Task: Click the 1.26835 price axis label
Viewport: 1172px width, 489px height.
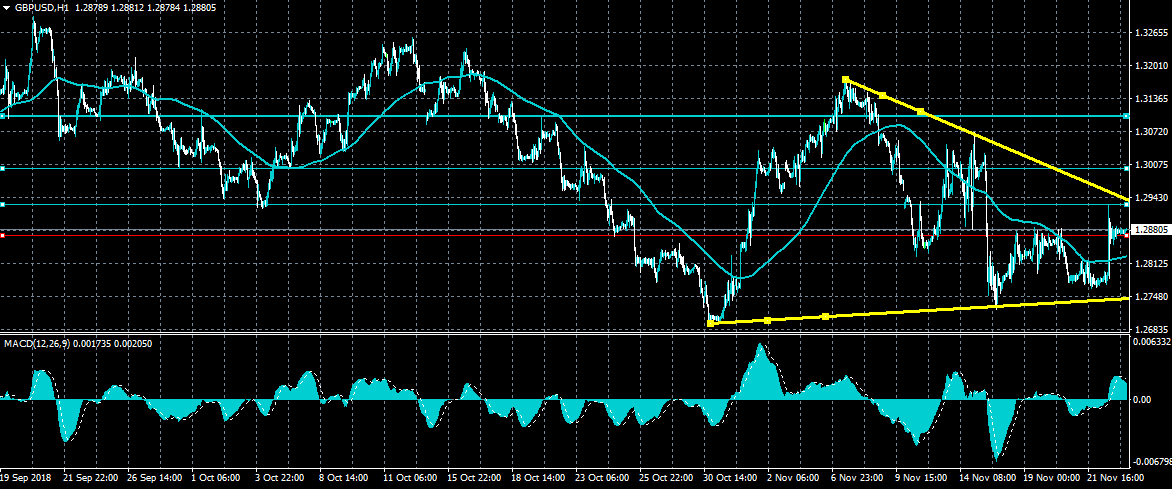Action: 1151,330
